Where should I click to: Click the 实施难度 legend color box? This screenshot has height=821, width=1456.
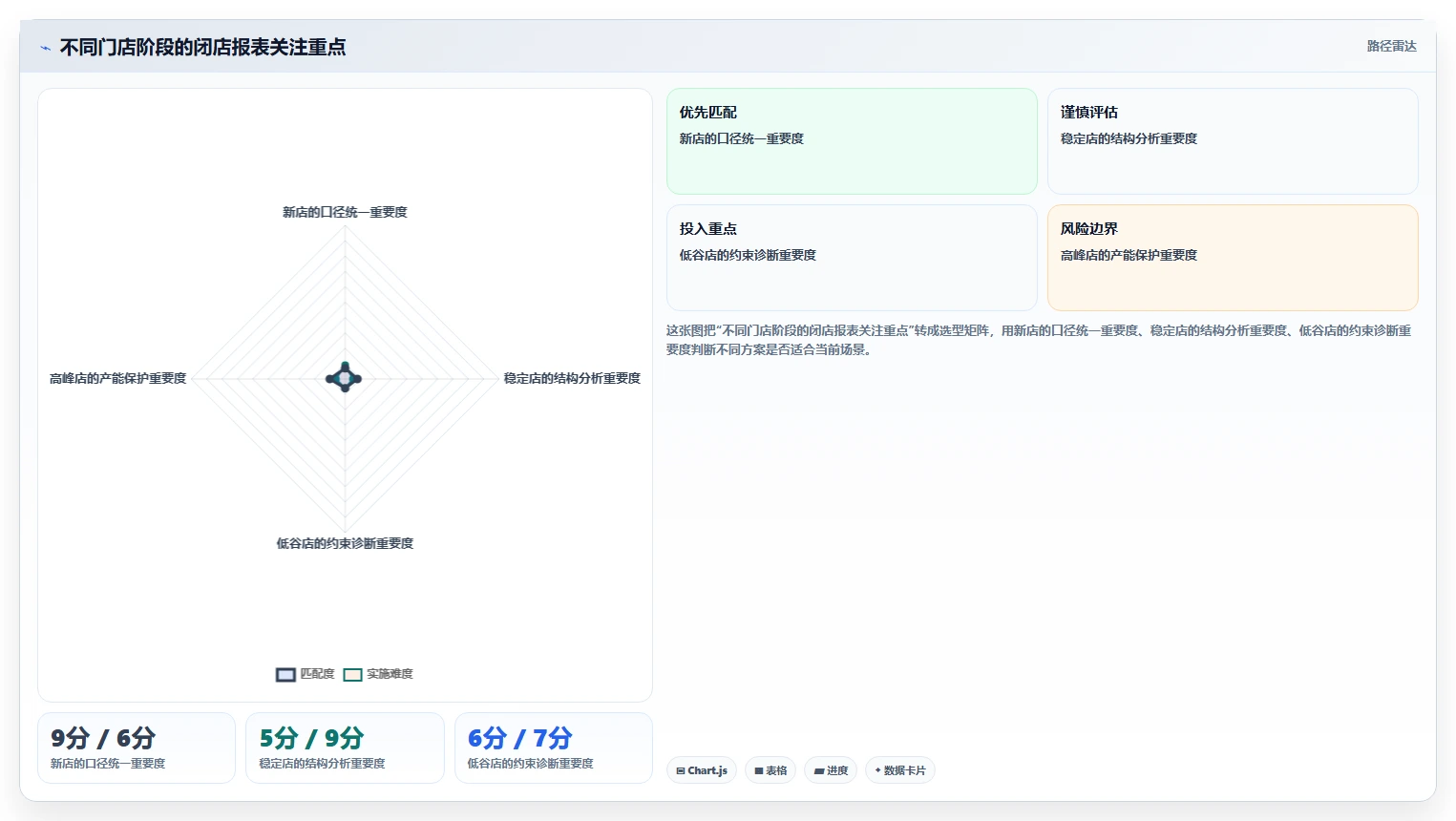click(352, 675)
